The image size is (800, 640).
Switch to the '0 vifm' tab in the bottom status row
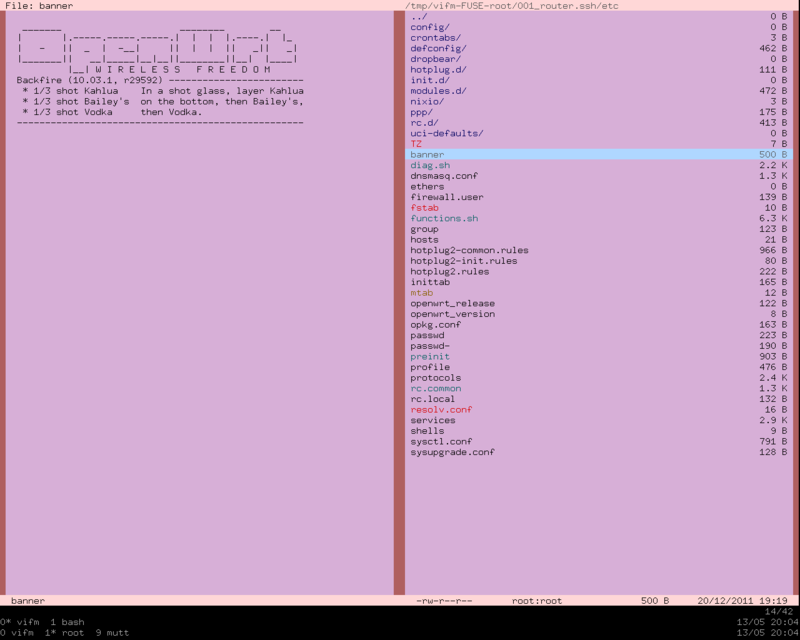point(17,633)
